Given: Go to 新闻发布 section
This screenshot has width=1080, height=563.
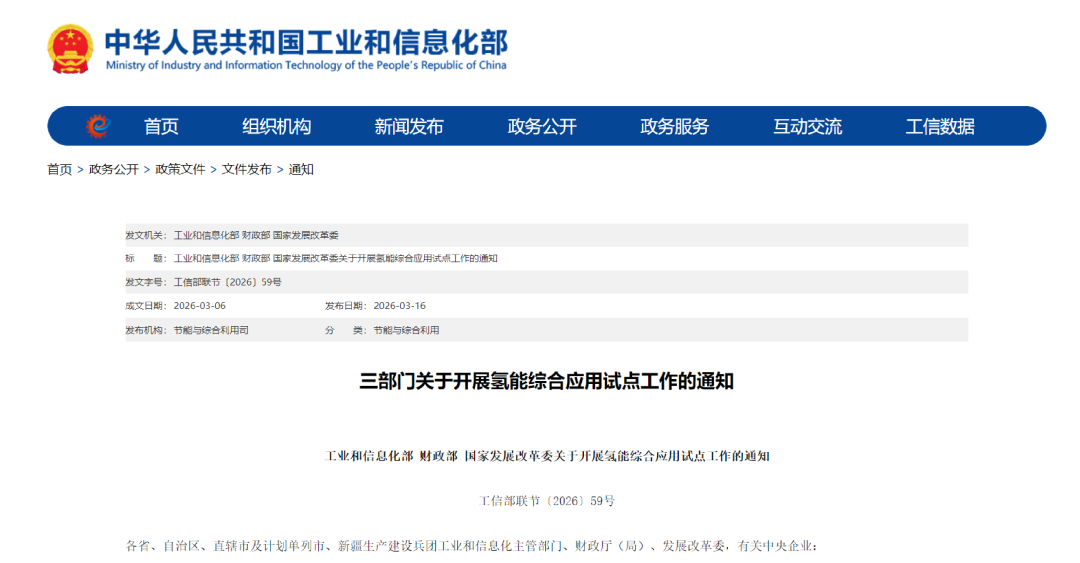Looking at the screenshot, I should coord(408,127).
